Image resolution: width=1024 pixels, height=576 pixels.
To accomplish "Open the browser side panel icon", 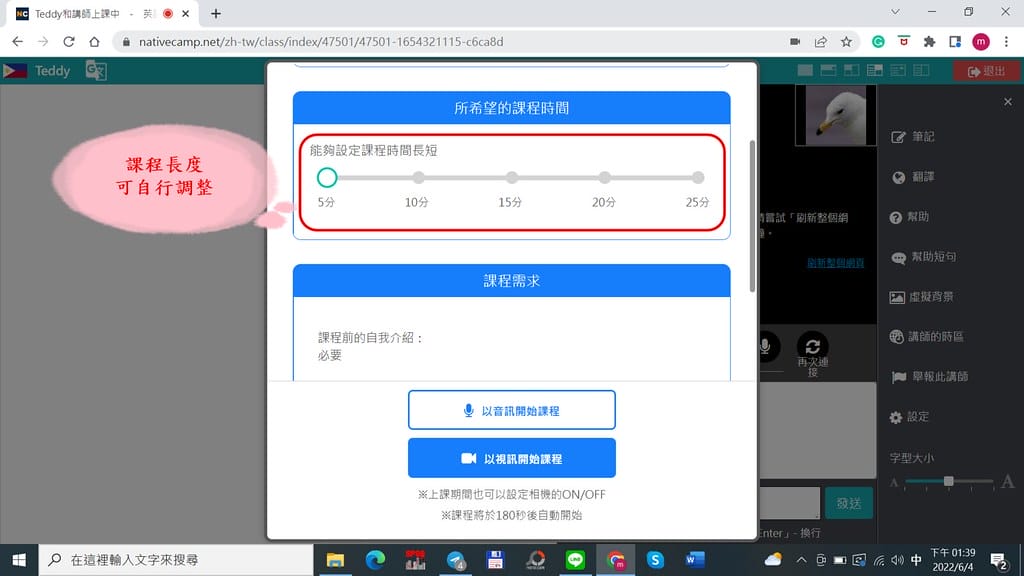I will (955, 42).
